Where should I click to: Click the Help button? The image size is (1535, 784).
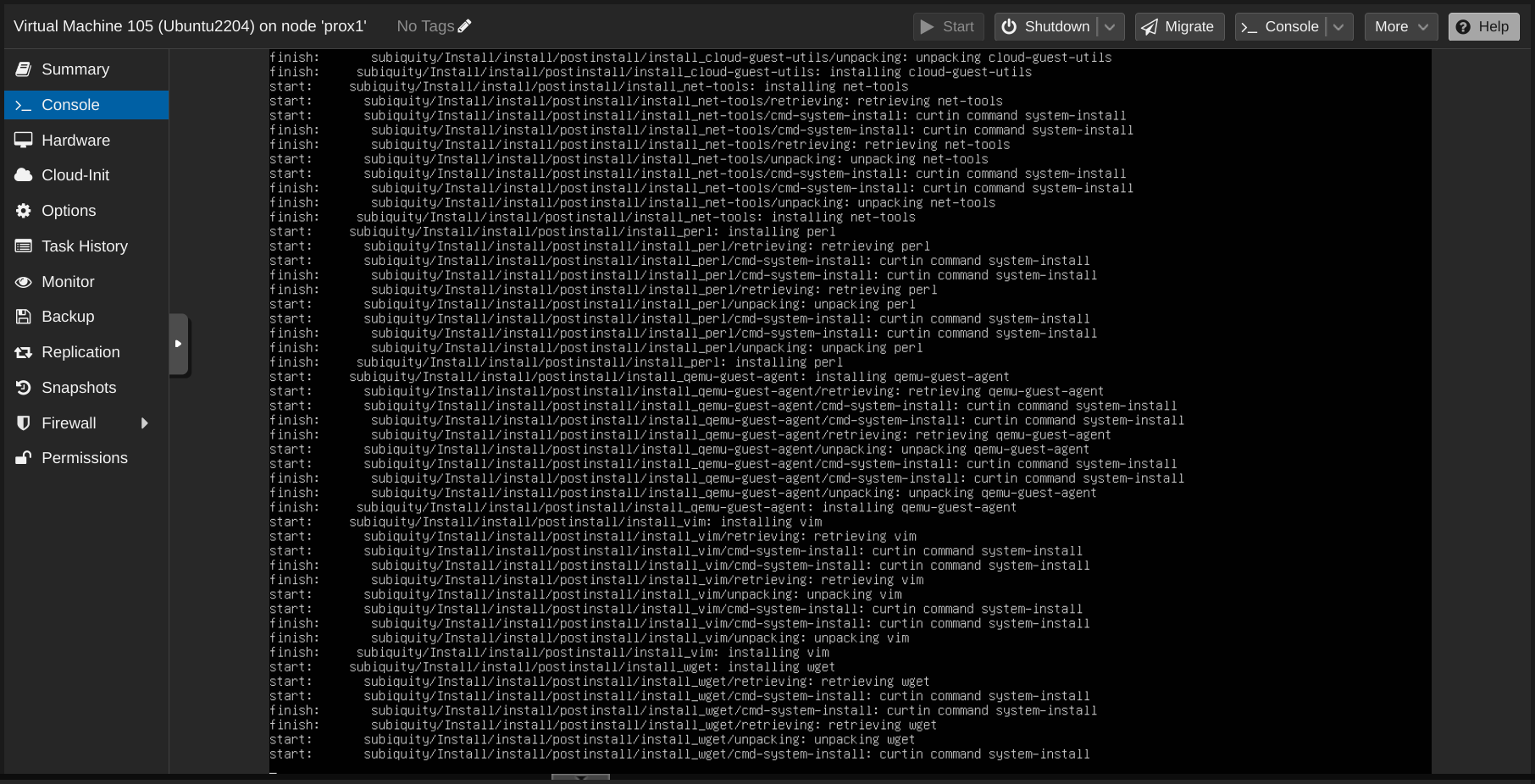tap(1483, 27)
